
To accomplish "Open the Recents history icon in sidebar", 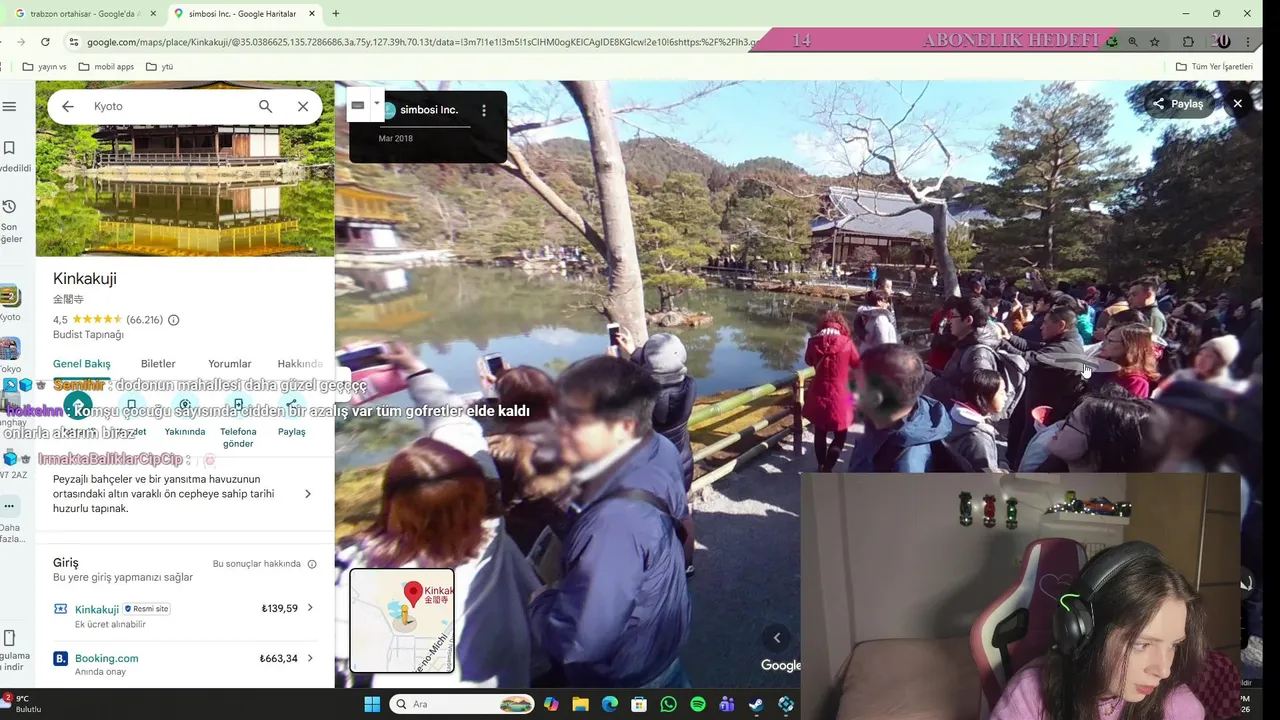I will click(9, 207).
